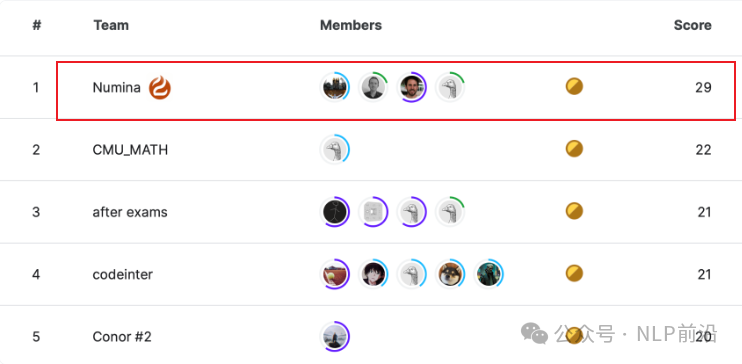This screenshot has height=364, width=742.
Task: Click the Team column header
Action: pos(111,25)
